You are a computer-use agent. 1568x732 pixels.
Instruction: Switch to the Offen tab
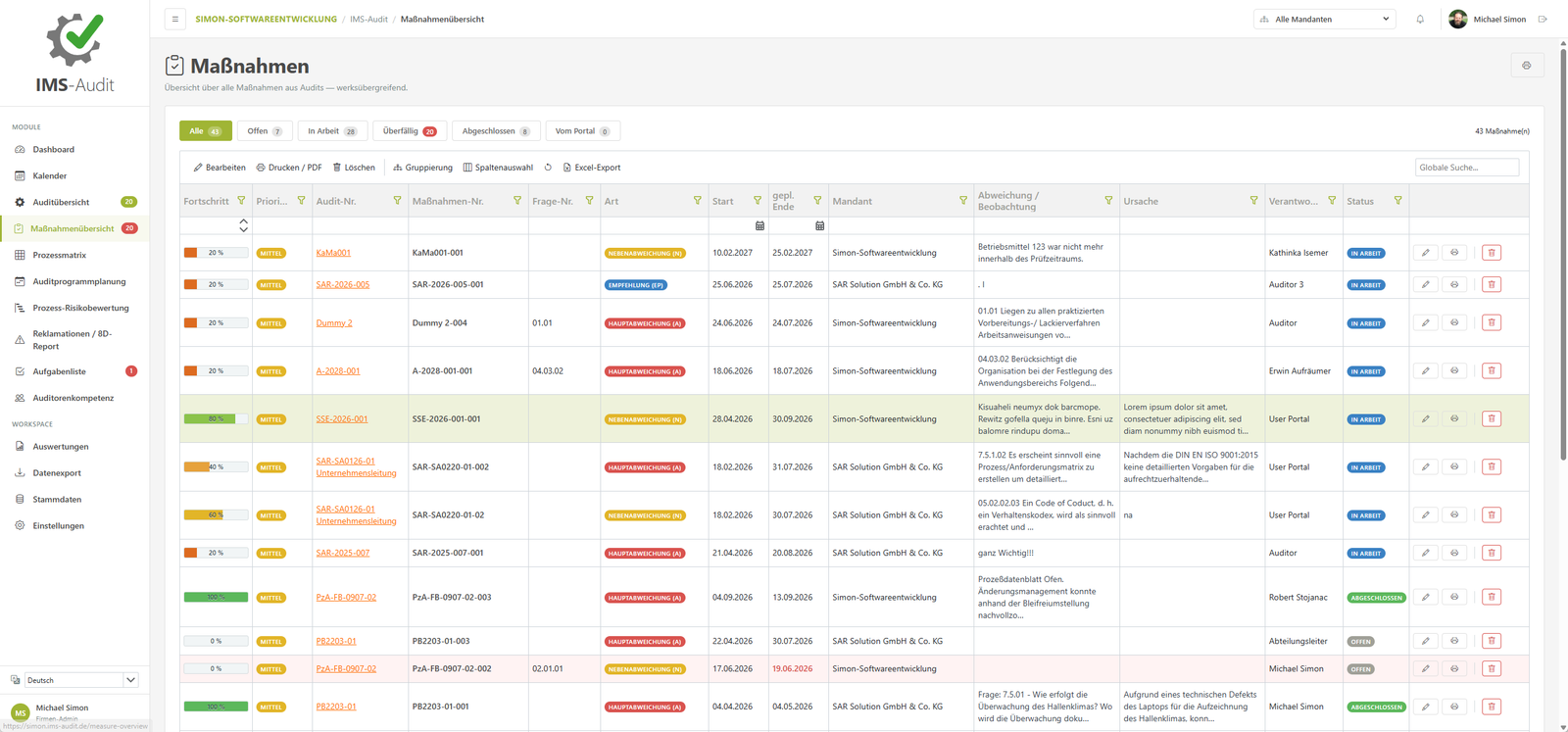tap(265, 131)
